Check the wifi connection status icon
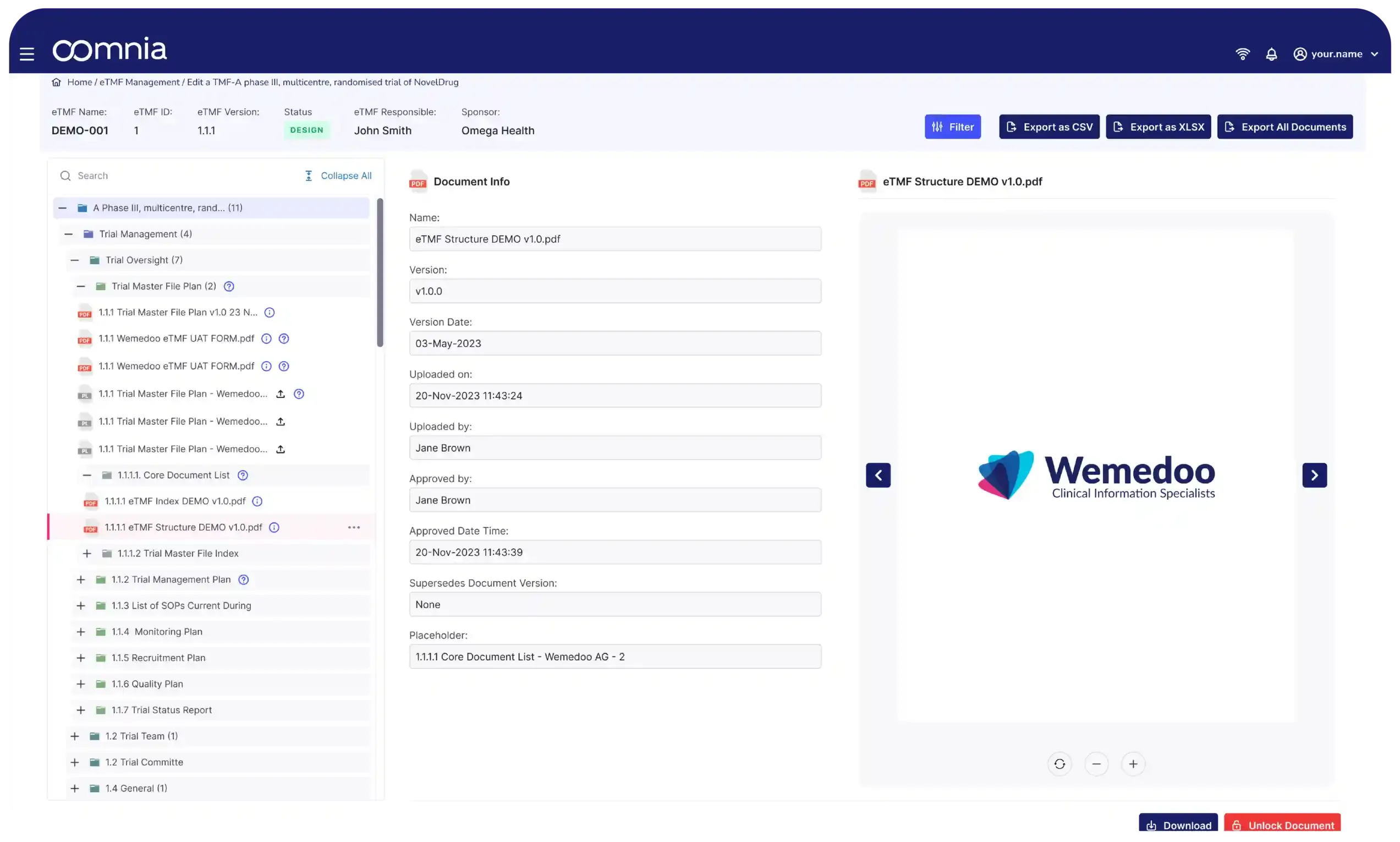The height and width of the screenshot is (842, 1400). 1242,54
